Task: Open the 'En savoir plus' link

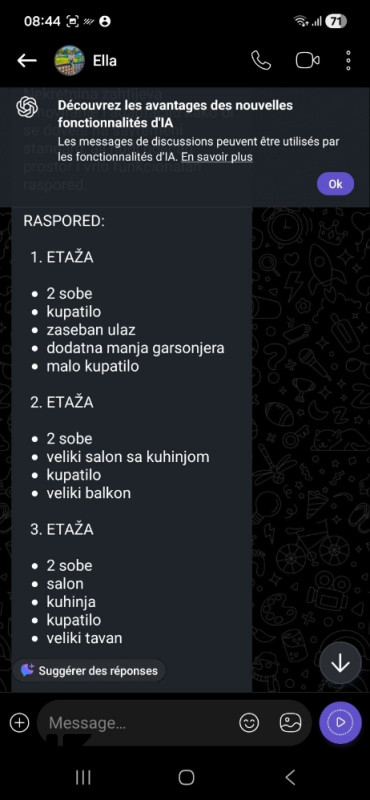Action: point(216,157)
